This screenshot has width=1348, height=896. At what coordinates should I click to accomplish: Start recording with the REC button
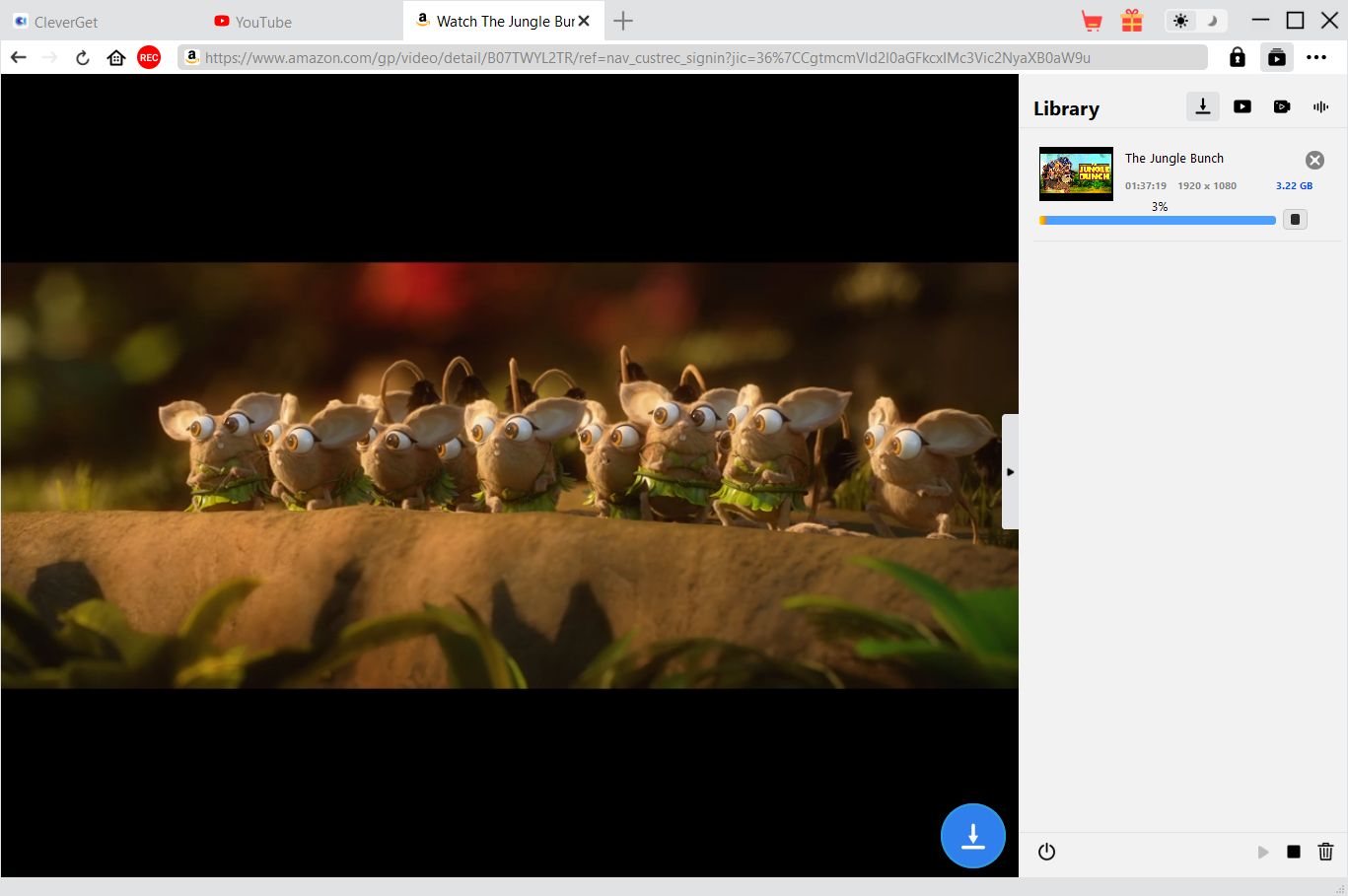pyautogui.click(x=149, y=57)
